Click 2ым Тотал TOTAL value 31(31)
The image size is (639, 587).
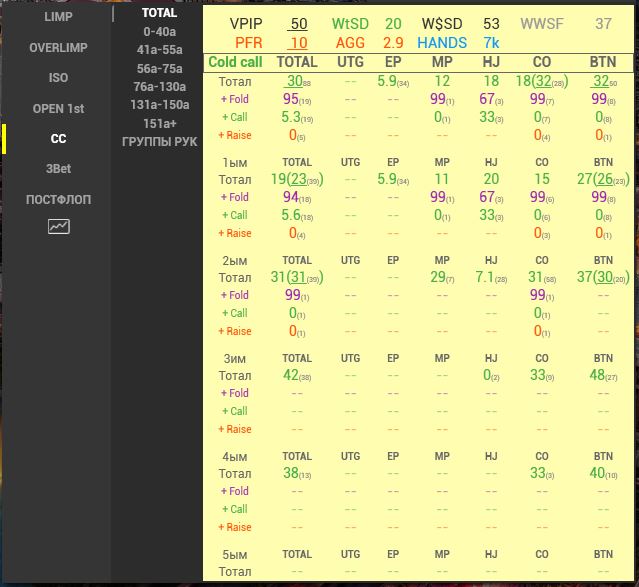coord(297,278)
